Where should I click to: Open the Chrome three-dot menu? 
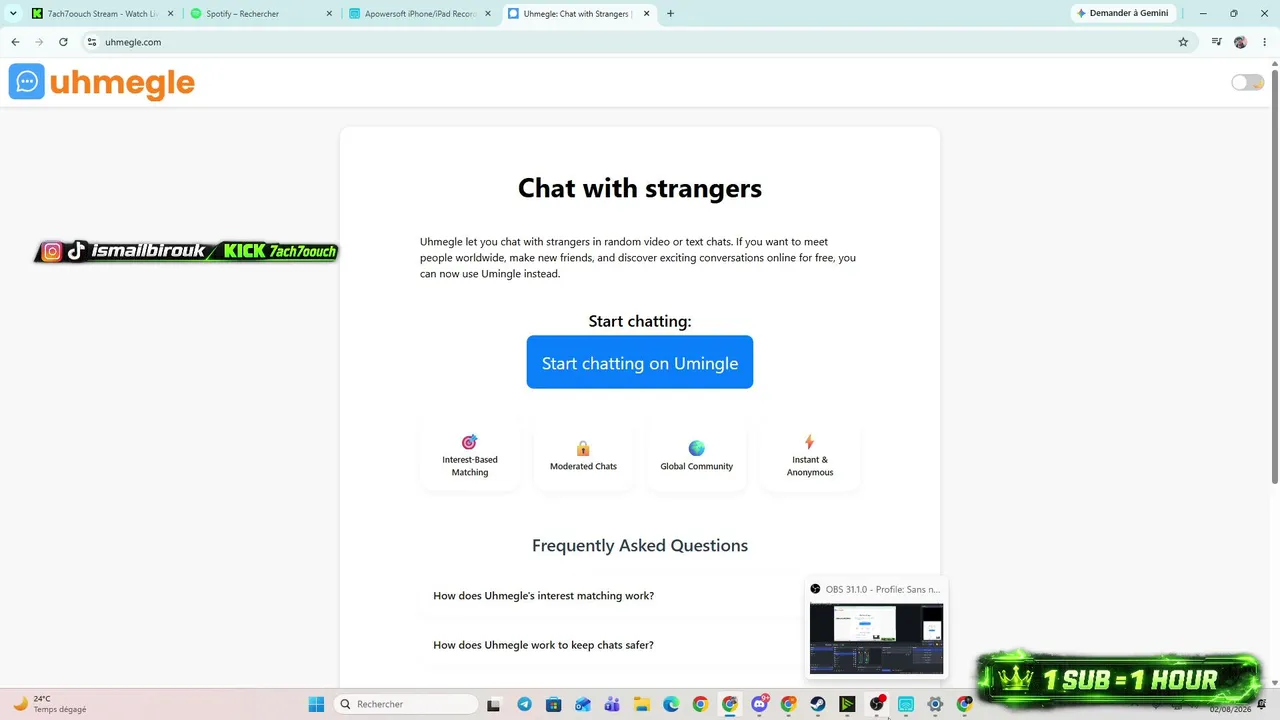pyautogui.click(x=1264, y=42)
